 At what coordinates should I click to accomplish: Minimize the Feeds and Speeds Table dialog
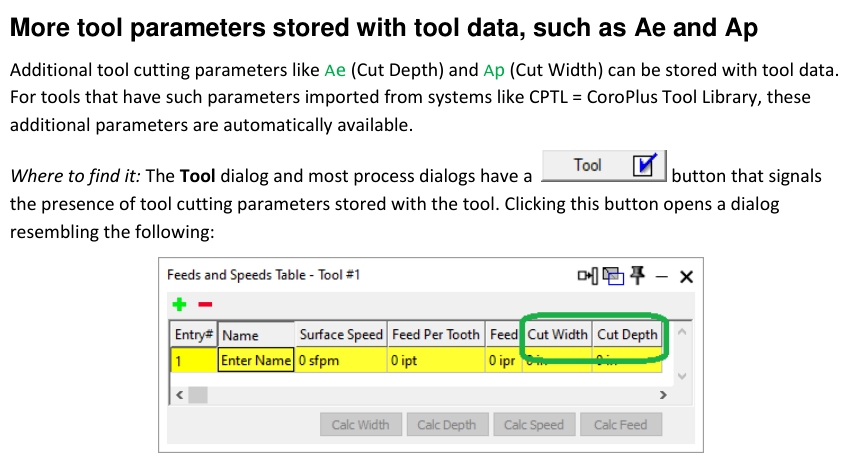[x=662, y=276]
